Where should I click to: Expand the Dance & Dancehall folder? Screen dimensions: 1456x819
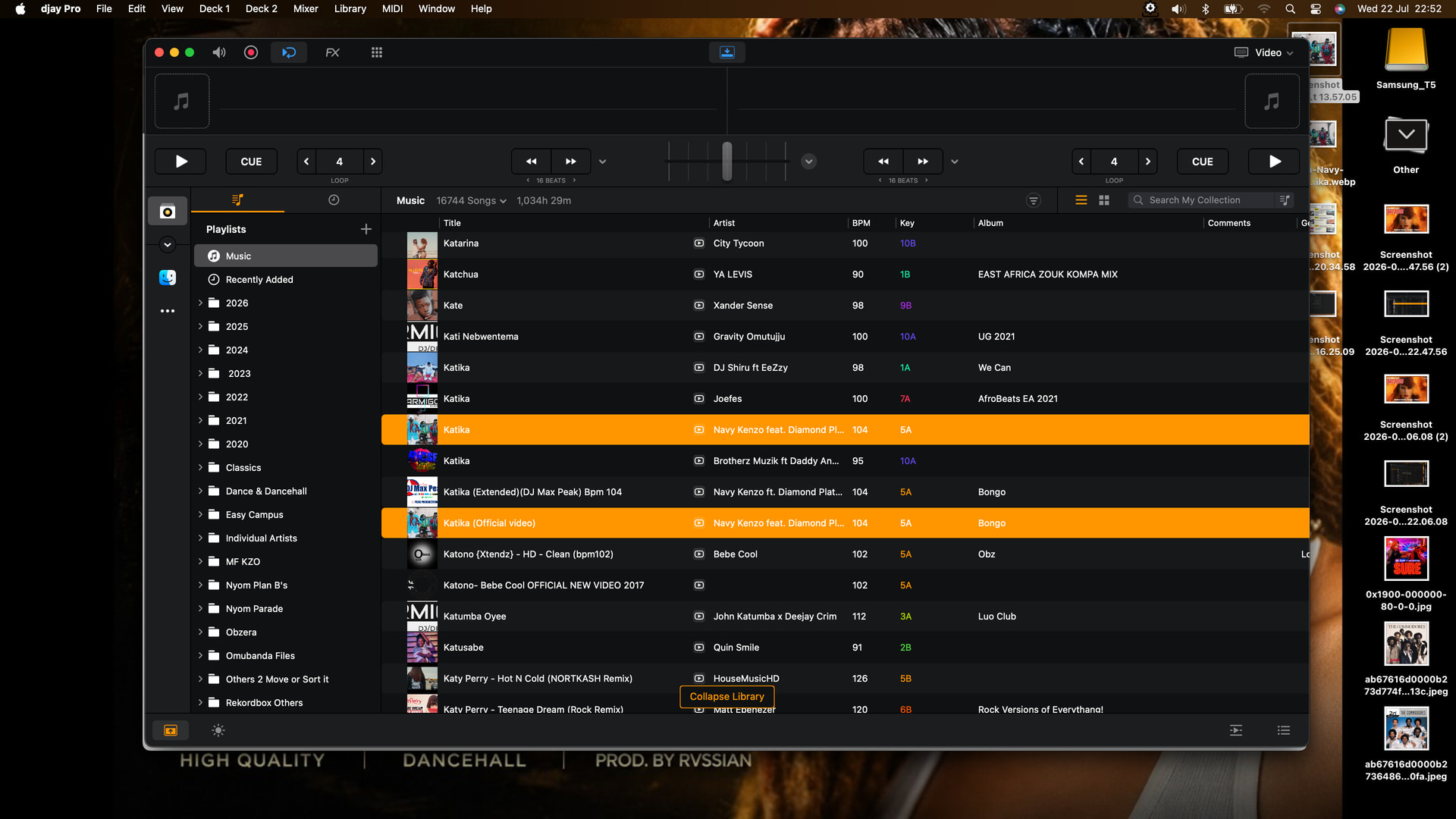pyautogui.click(x=200, y=491)
